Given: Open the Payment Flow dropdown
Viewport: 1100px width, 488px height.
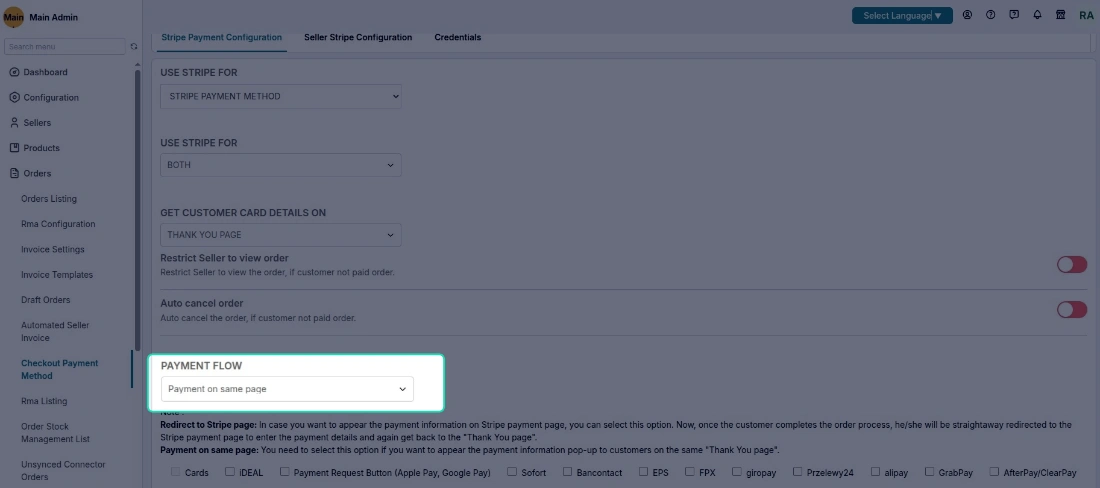Looking at the screenshot, I should point(287,388).
